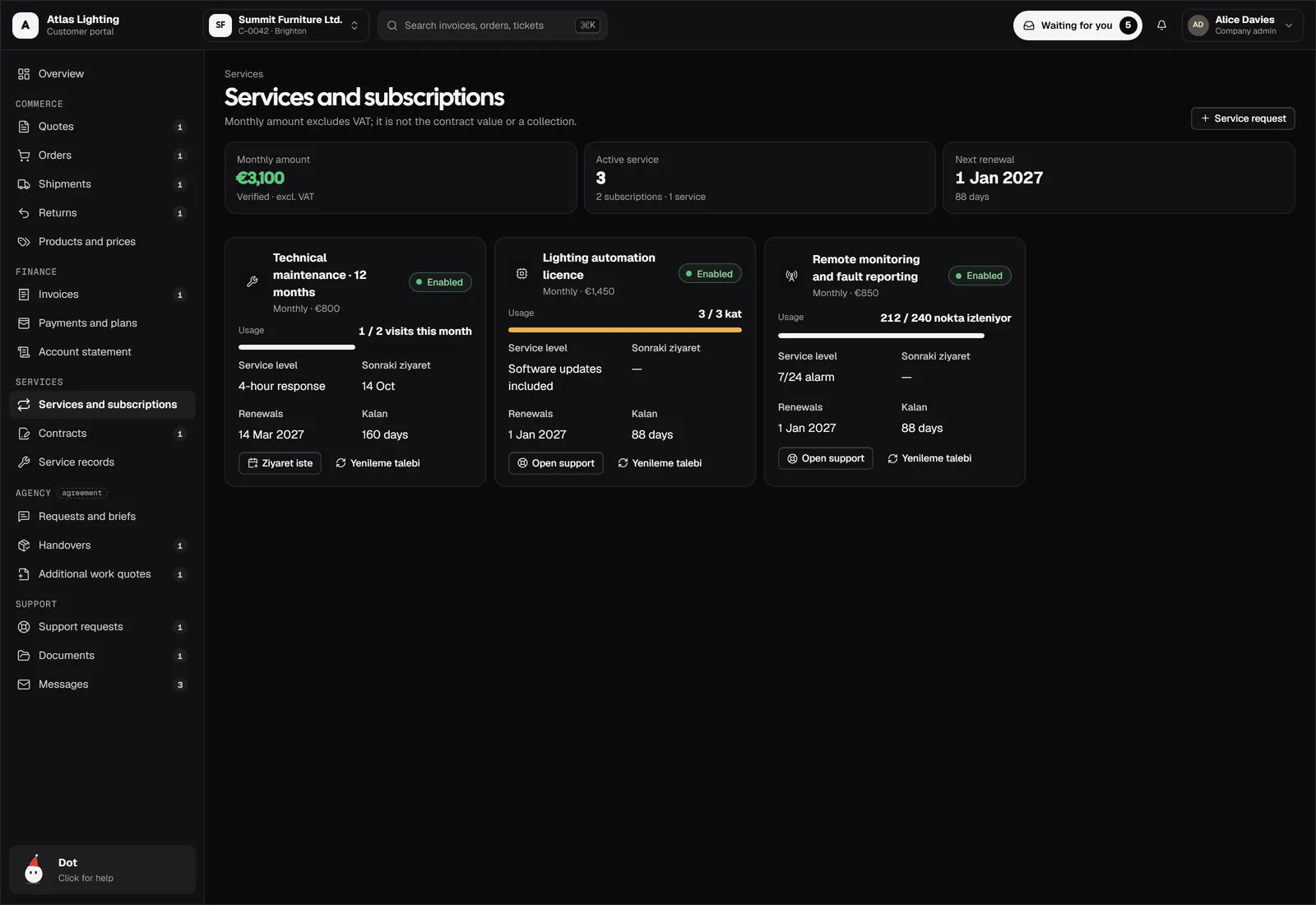Viewport: 1316px width, 905px height.
Task: Click the Handovers box icon
Action: [x=24, y=545]
